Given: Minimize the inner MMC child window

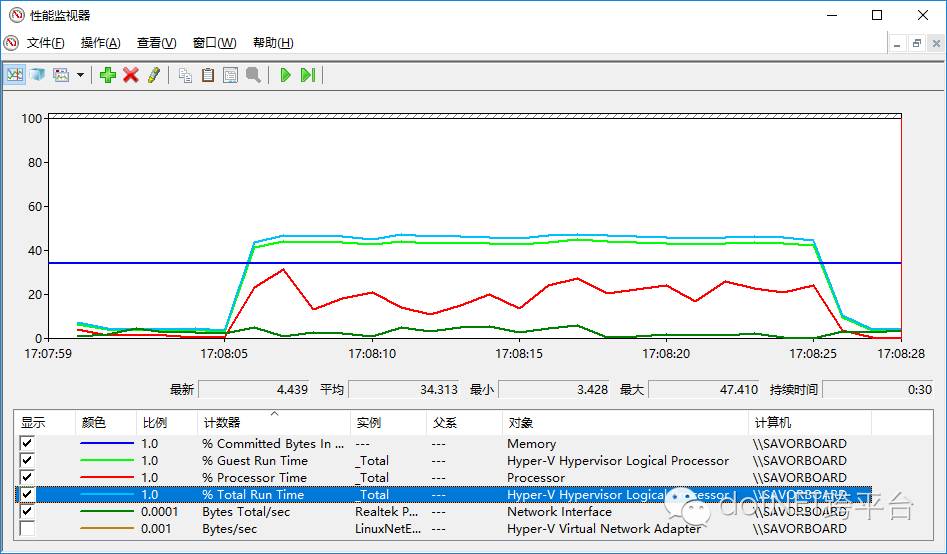Looking at the screenshot, I should (897, 43).
